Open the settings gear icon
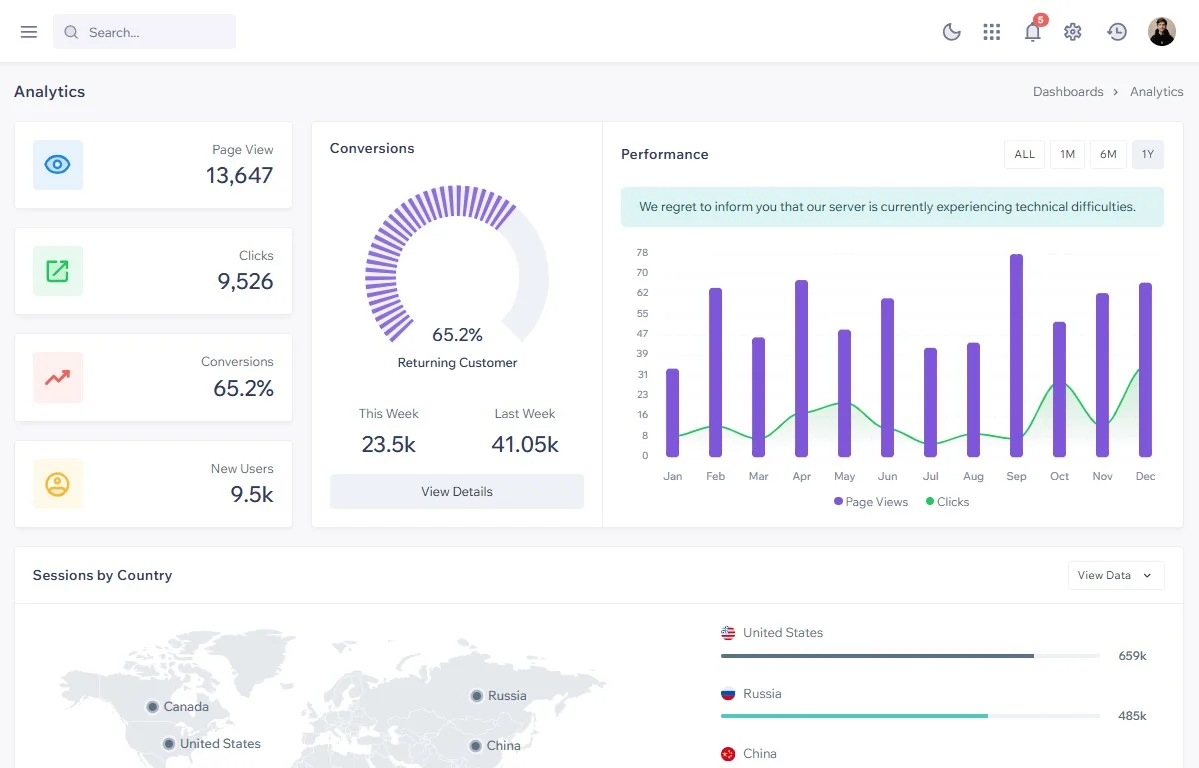This screenshot has height=768, width=1199. pyautogui.click(x=1073, y=31)
